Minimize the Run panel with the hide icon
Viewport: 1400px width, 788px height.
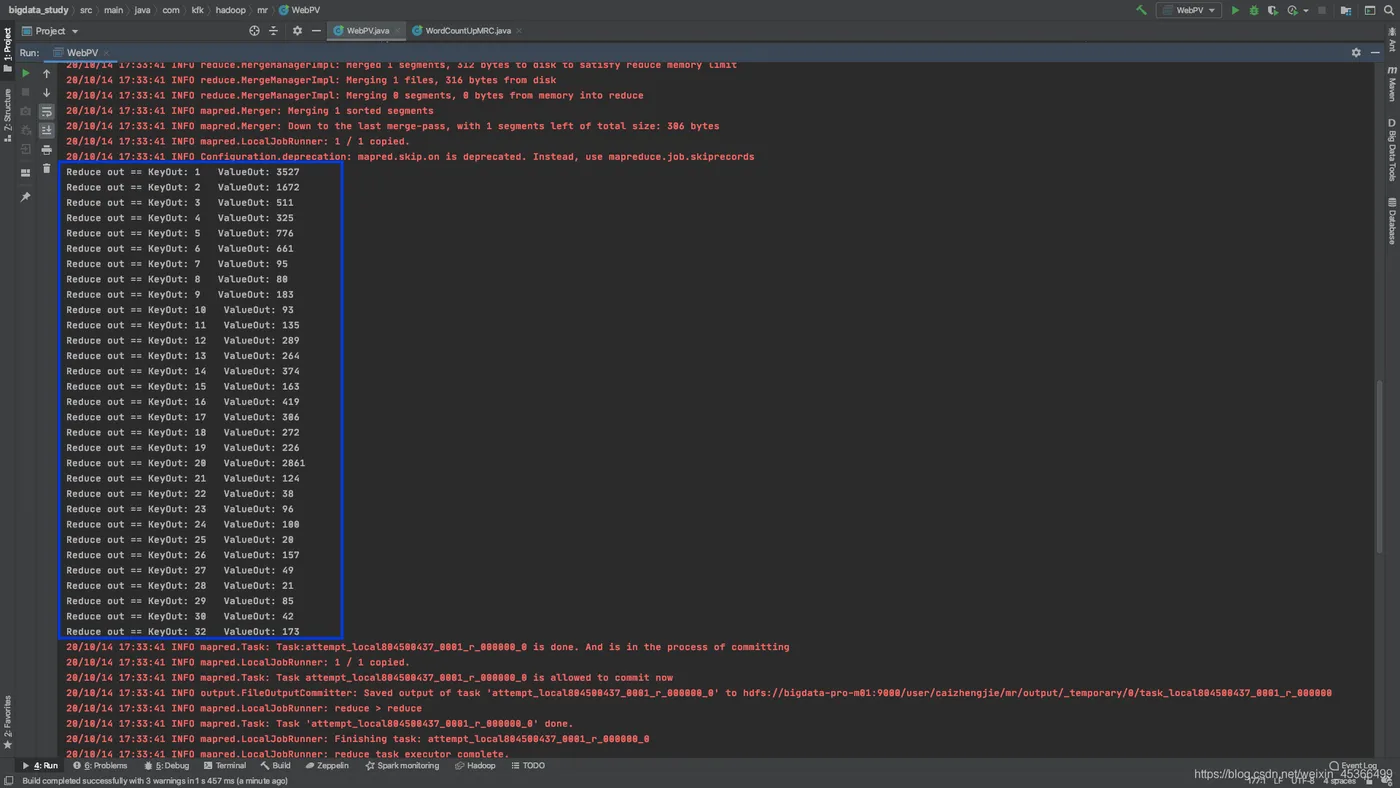point(1376,53)
